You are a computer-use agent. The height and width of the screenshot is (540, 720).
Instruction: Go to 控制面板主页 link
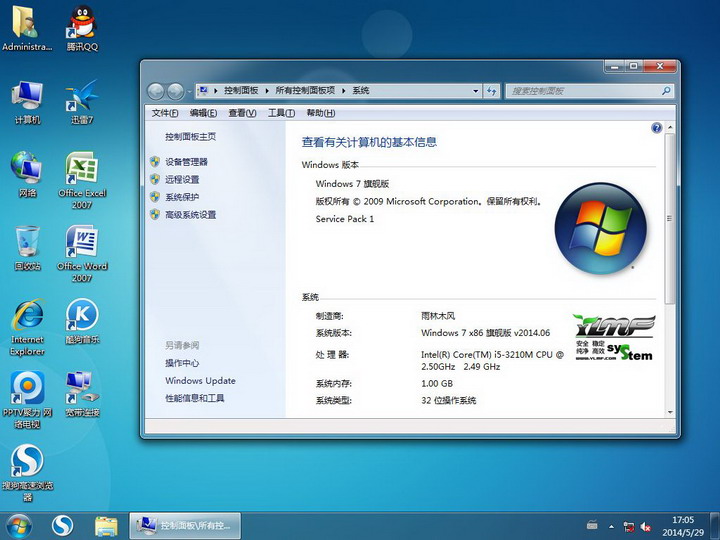point(191,136)
